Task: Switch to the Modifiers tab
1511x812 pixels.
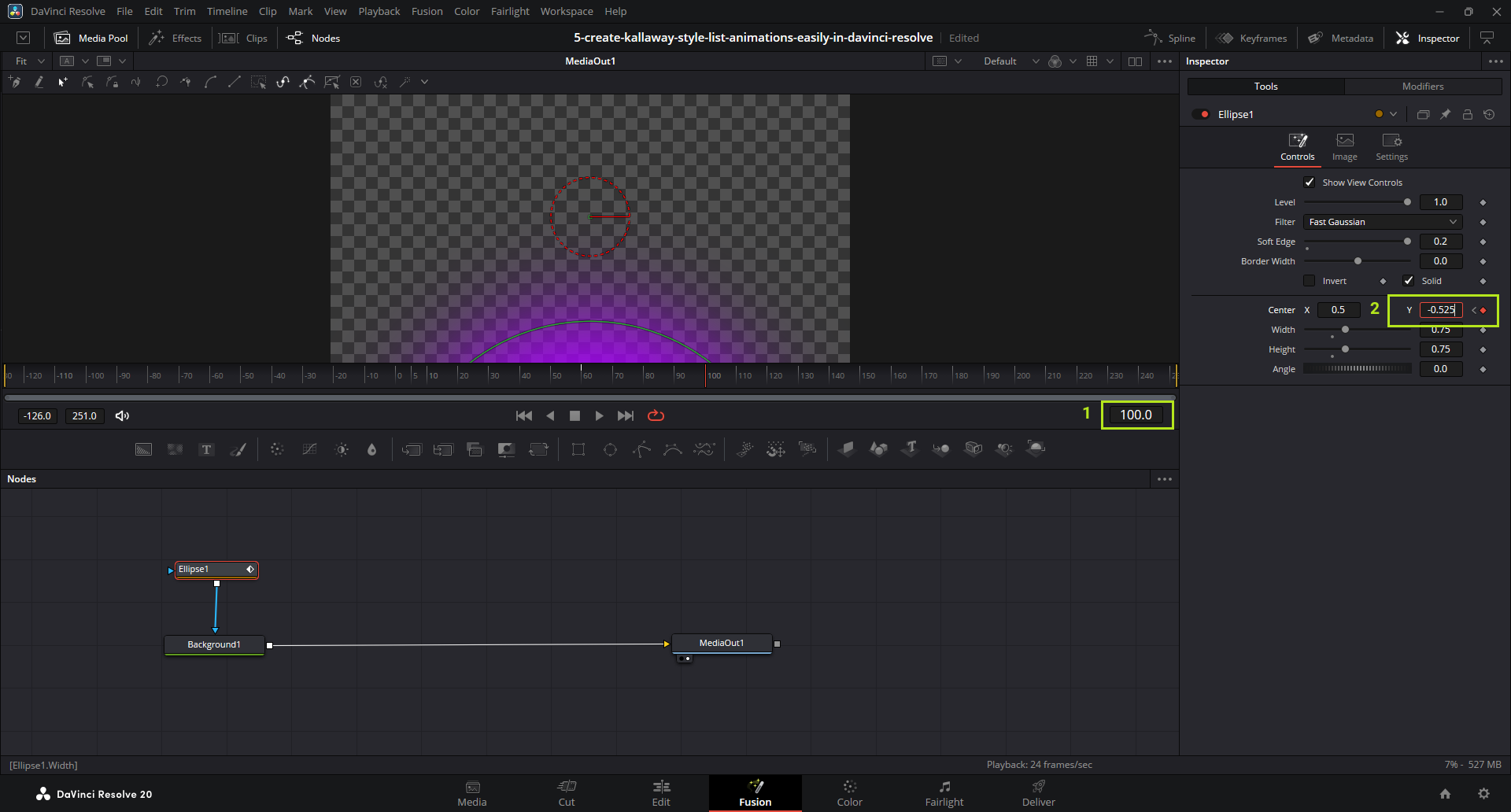Action: pos(1422,87)
